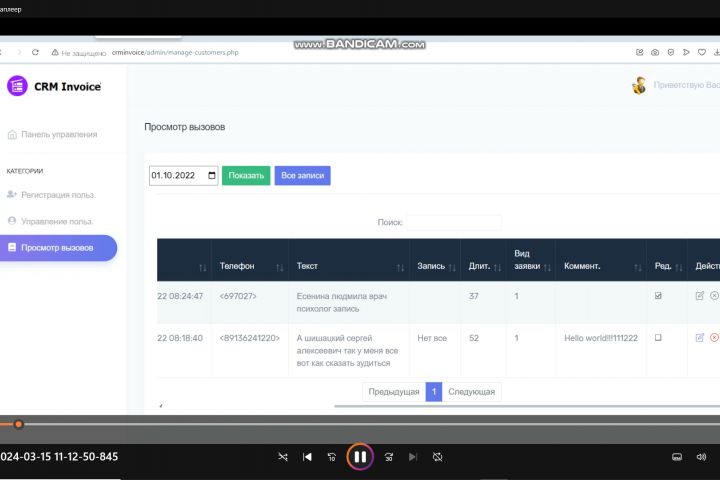Image resolution: width=720 pixels, height=480 pixels.
Task: Jump to the previous track
Action: 307,457
